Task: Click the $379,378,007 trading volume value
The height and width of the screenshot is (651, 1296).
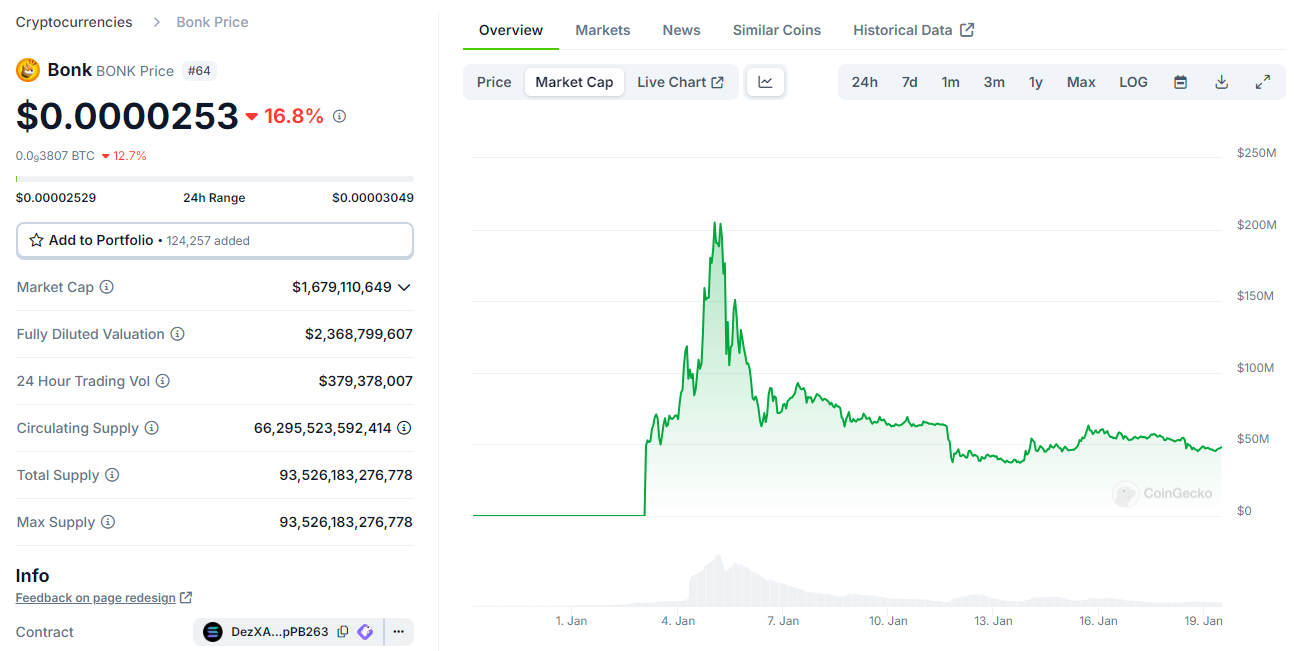Action: pos(366,381)
